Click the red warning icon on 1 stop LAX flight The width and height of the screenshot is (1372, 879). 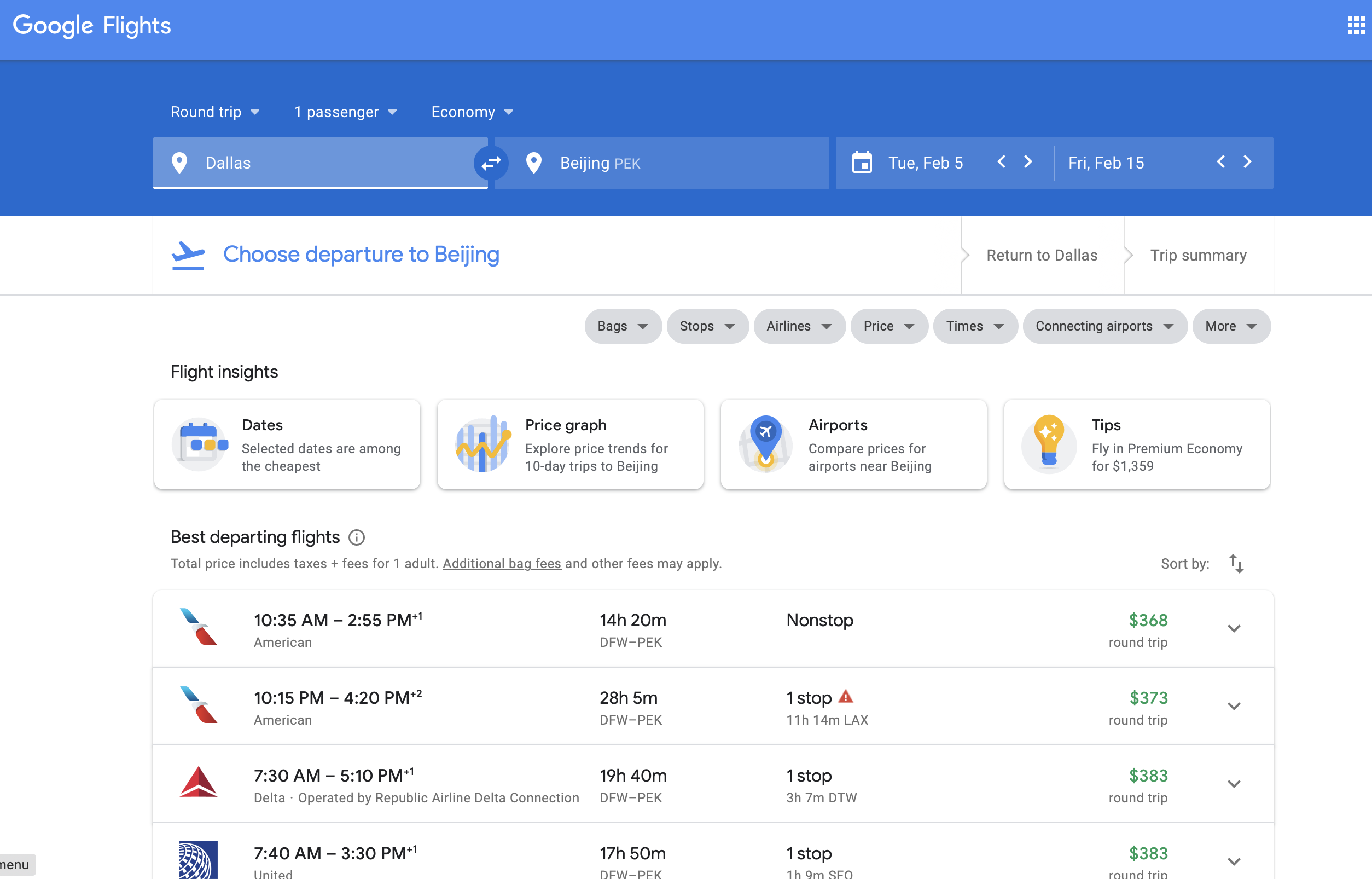[x=846, y=696]
